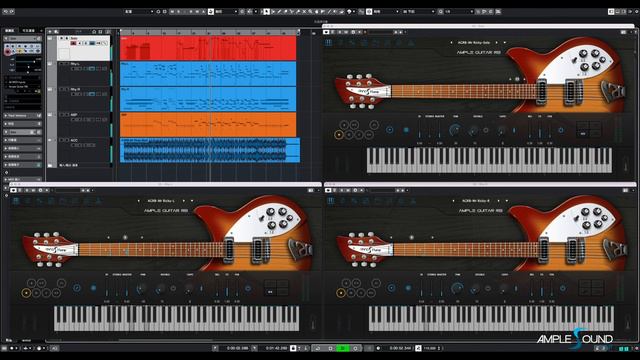Mute the AMP track
Image resolution: width=640 pixels, height=360 pixels.
point(62,115)
